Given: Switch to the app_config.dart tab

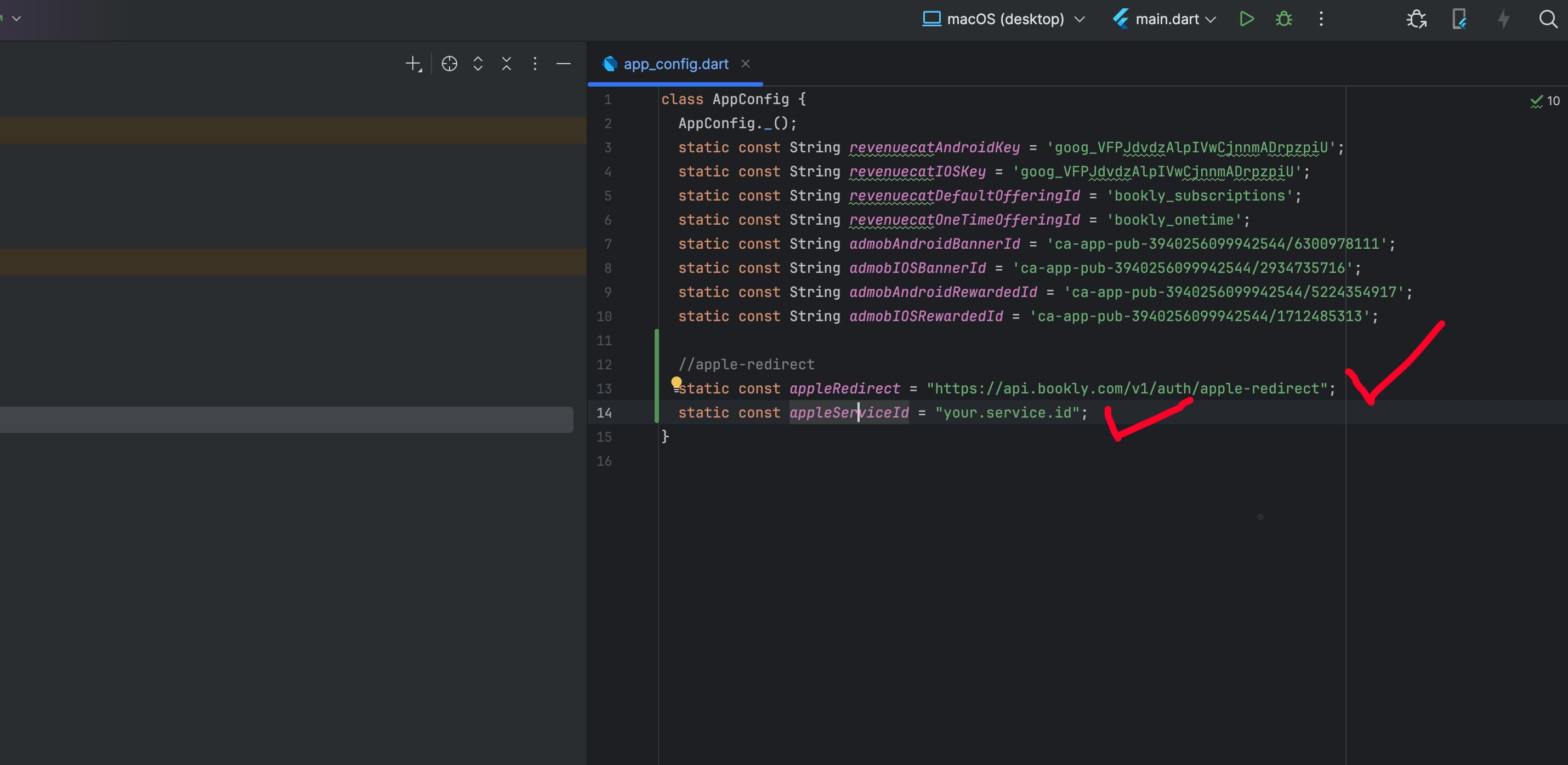Looking at the screenshot, I should (x=675, y=64).
